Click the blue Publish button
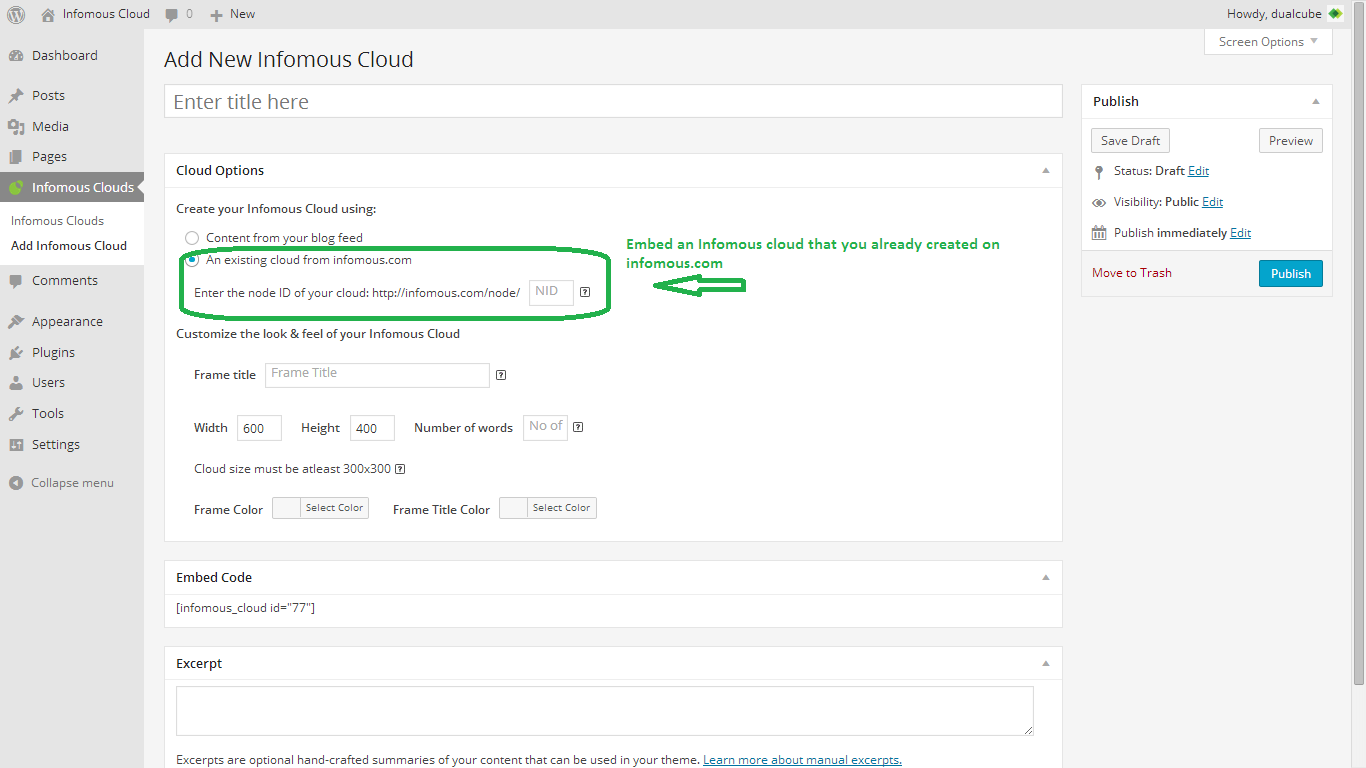 pyautogui.click(x=1290, y=274)
